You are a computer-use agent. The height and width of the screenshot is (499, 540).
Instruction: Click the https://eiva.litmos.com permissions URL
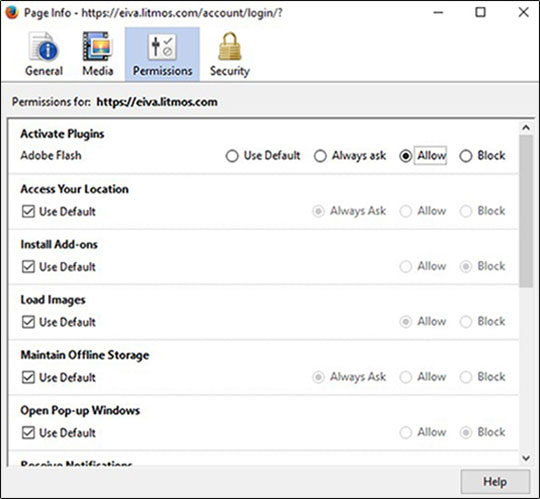[157, 102]
